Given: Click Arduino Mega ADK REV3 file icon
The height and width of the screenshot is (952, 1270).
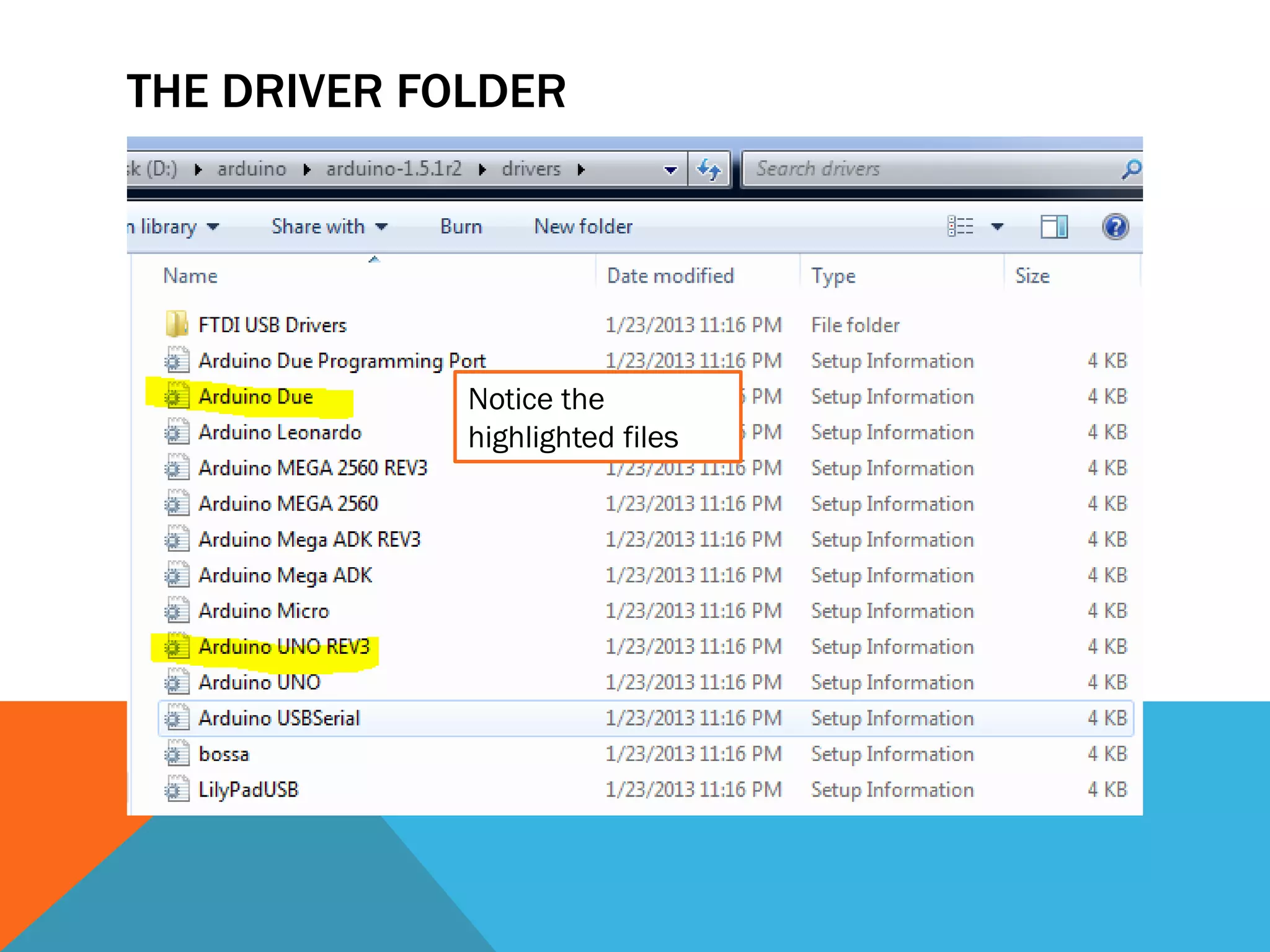Looking at the screenshot, I should (177, 539).
